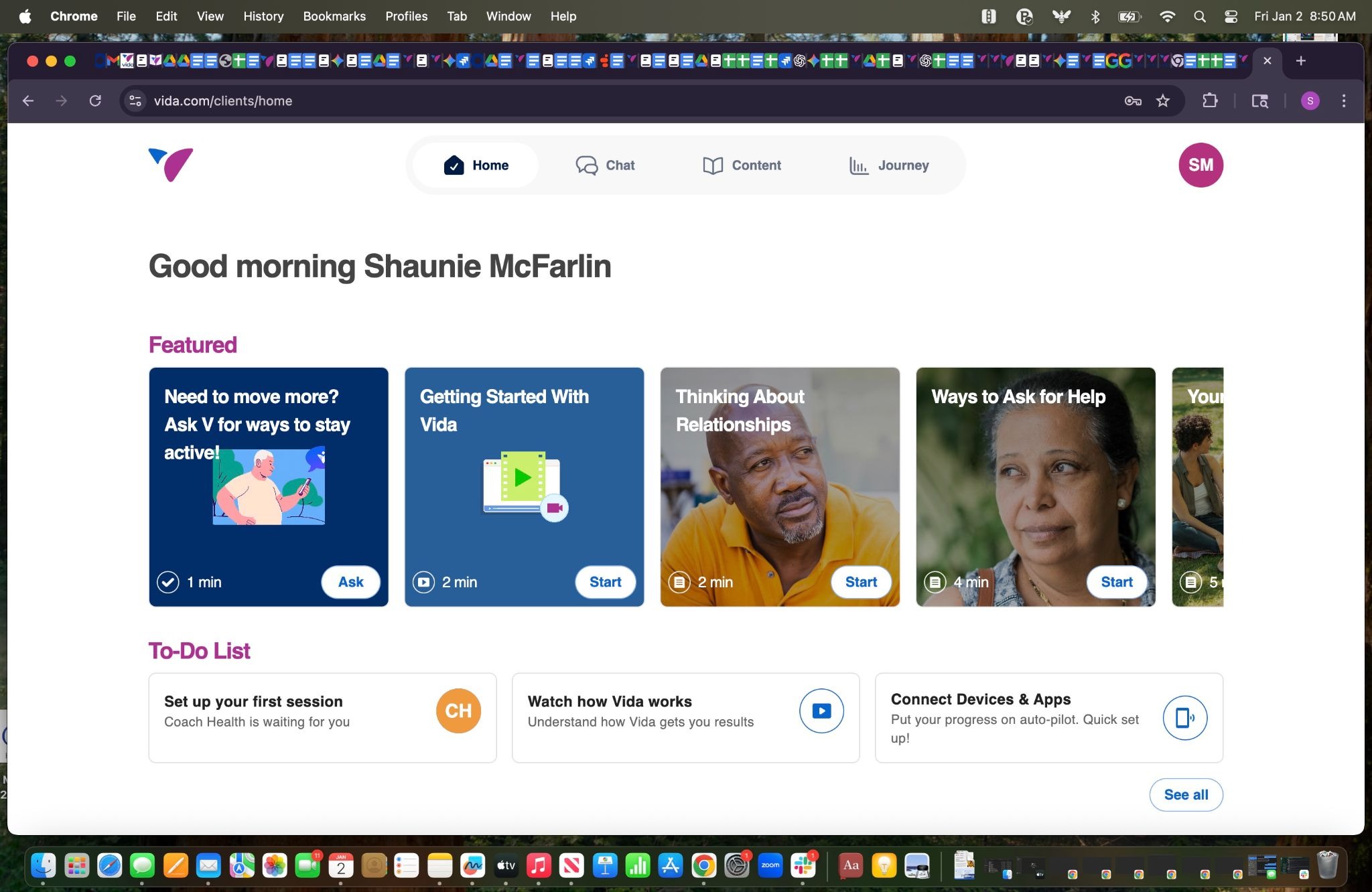Open the Bookmarks menu
The height and width of the screenshot is (892, 1372).
pyautogui.click(x=334, y=17)
